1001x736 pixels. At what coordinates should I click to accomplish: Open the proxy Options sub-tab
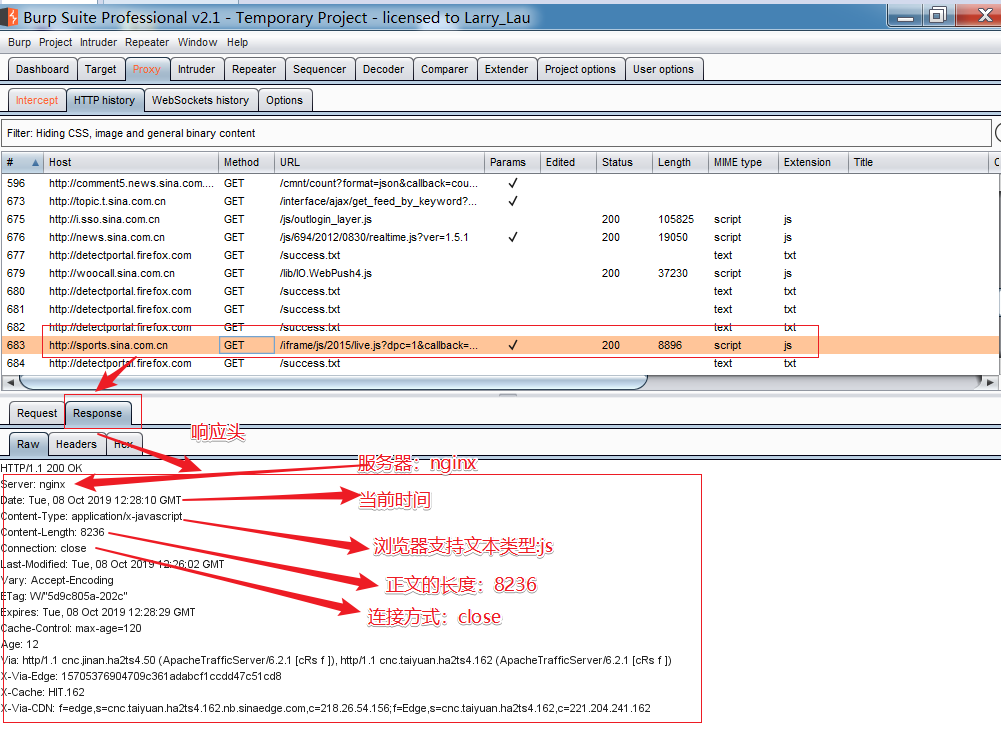tap(285, 100)
